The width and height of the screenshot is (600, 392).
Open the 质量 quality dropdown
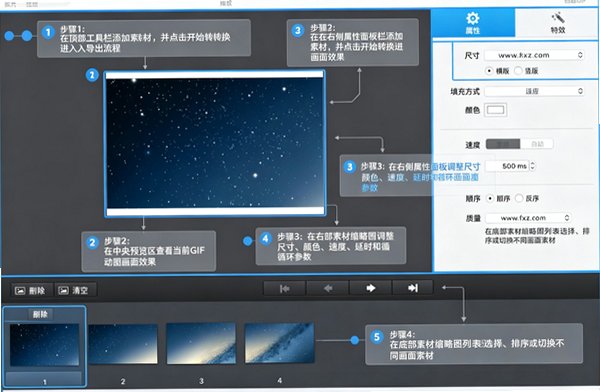(528, 218)
